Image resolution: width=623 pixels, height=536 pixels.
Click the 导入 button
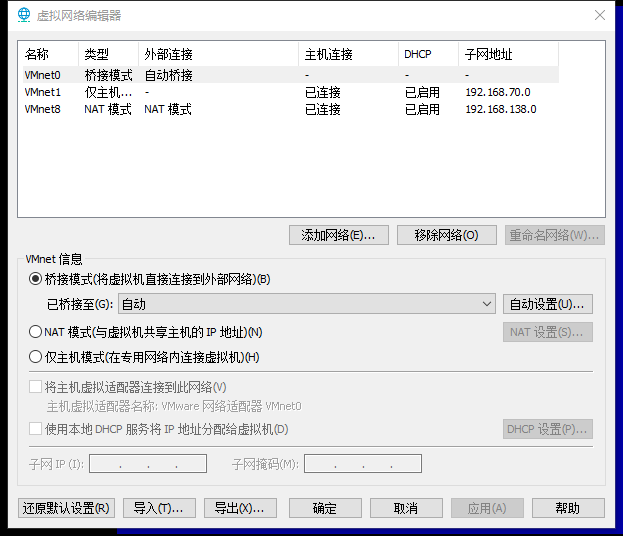[x=159, y=508]
